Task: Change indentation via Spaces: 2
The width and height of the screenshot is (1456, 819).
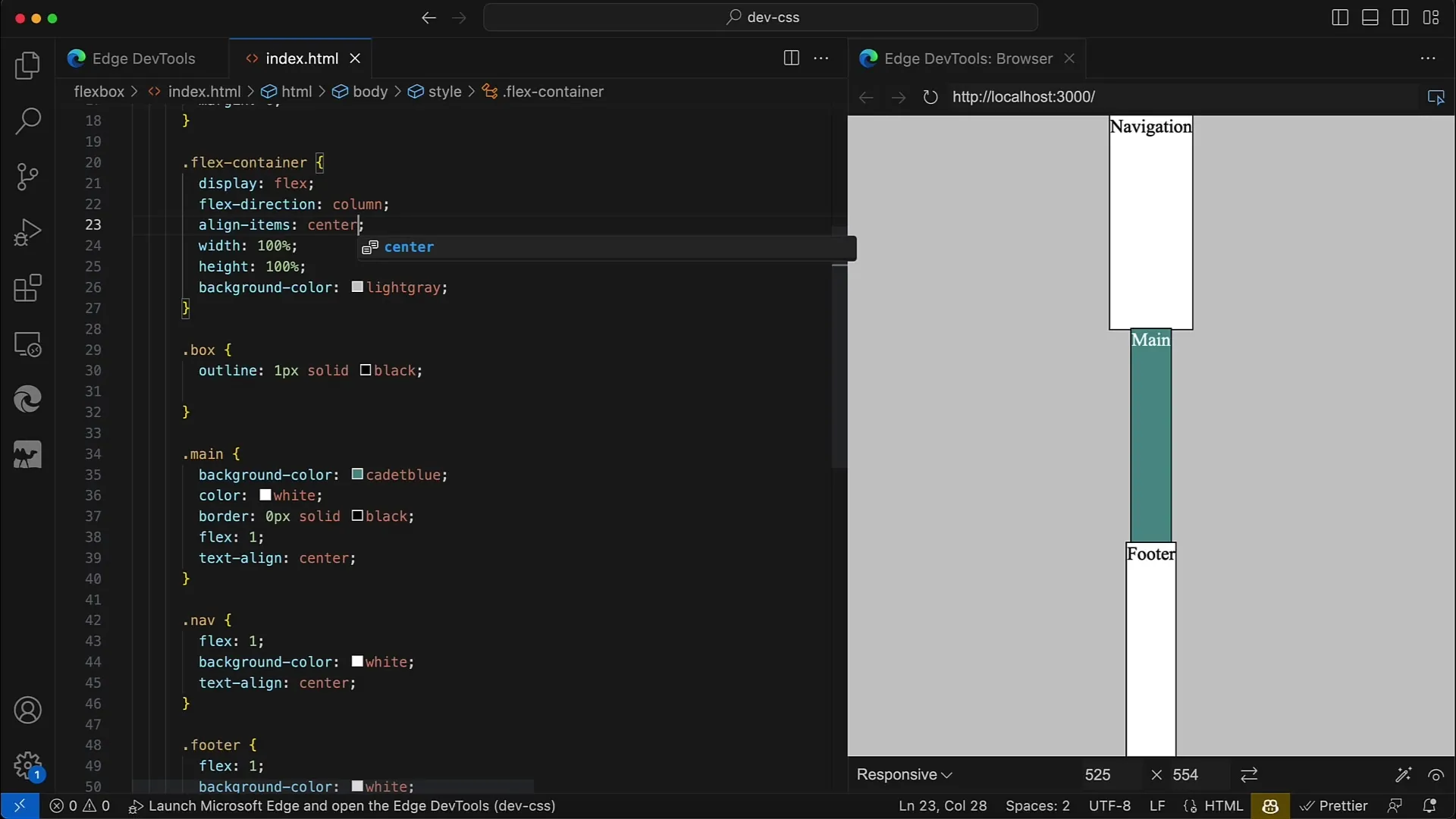Action: [1037, 806]
